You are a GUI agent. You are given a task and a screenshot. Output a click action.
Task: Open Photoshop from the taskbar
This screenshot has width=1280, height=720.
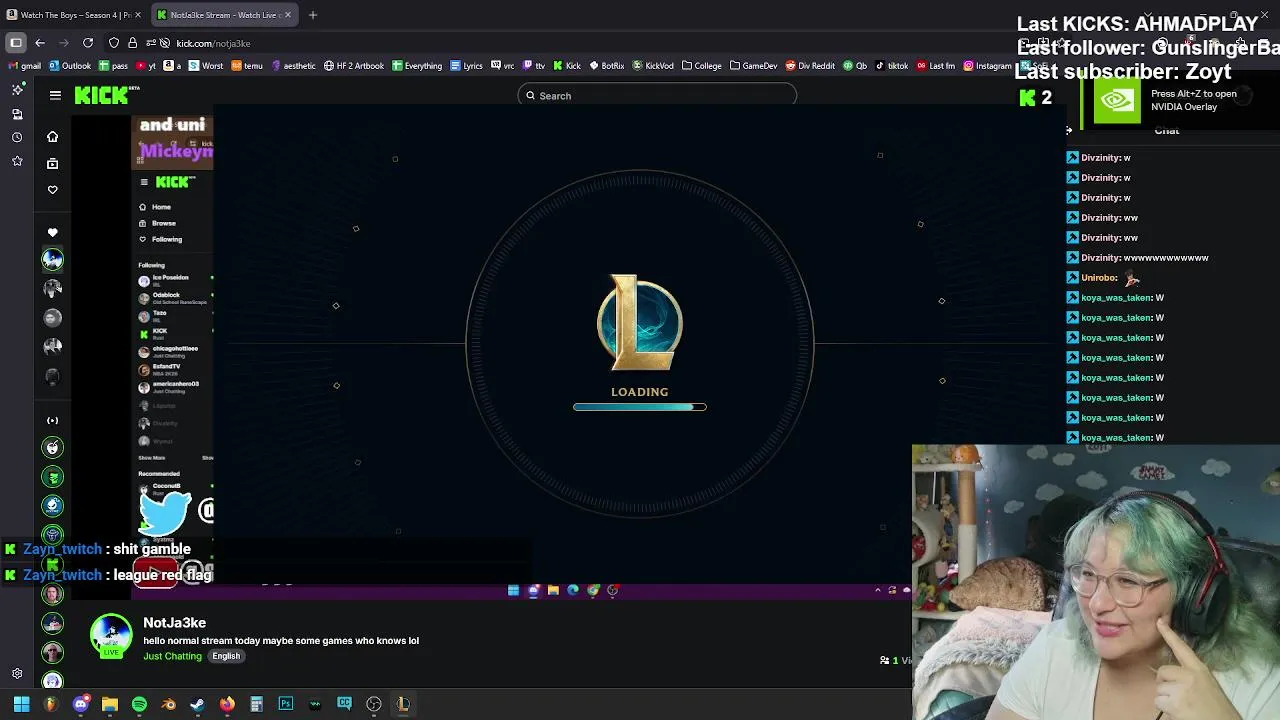coord(286,704)
